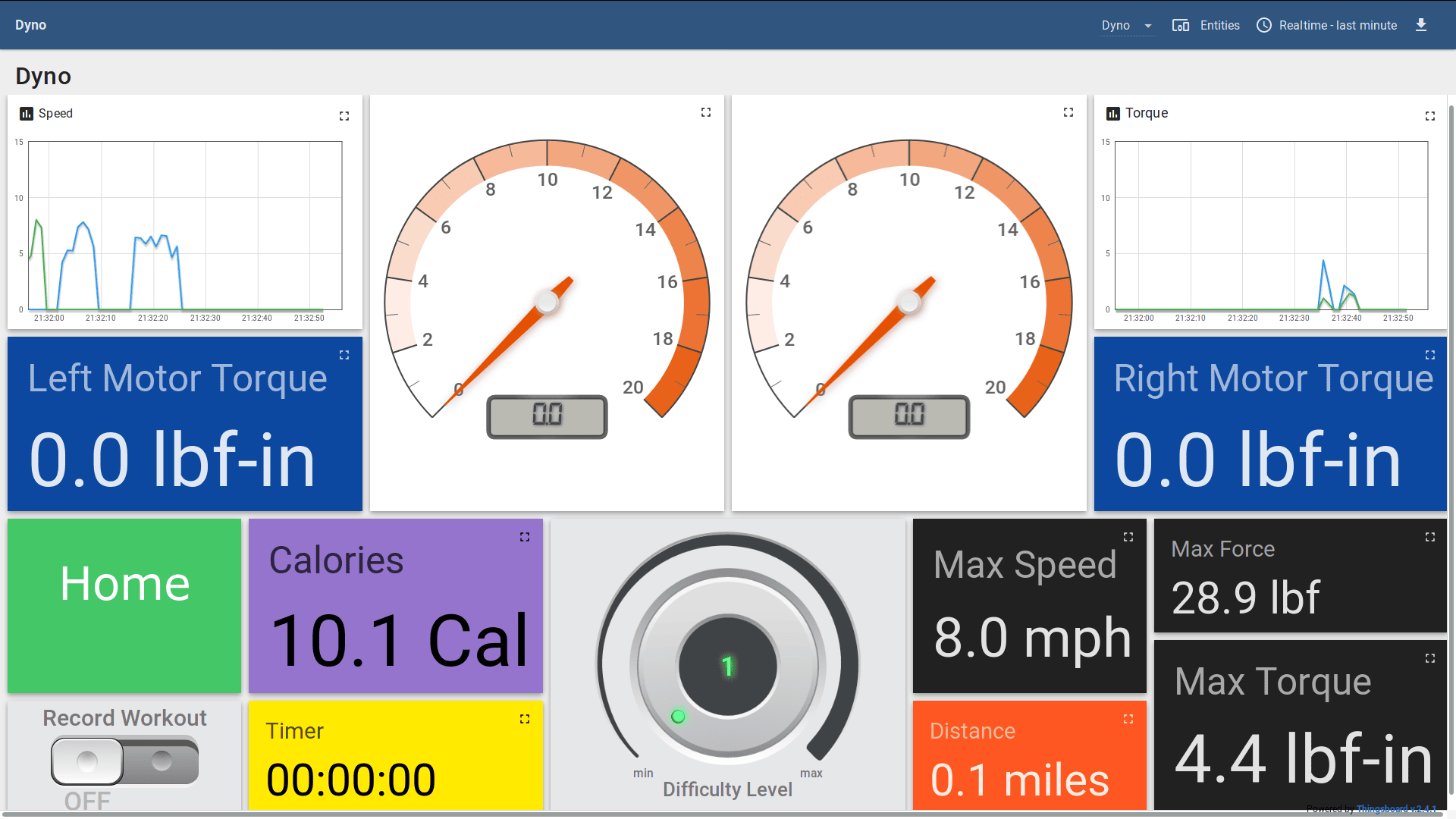Click the Max Speed 8.0 mph value

click(x=1032, y=637)
